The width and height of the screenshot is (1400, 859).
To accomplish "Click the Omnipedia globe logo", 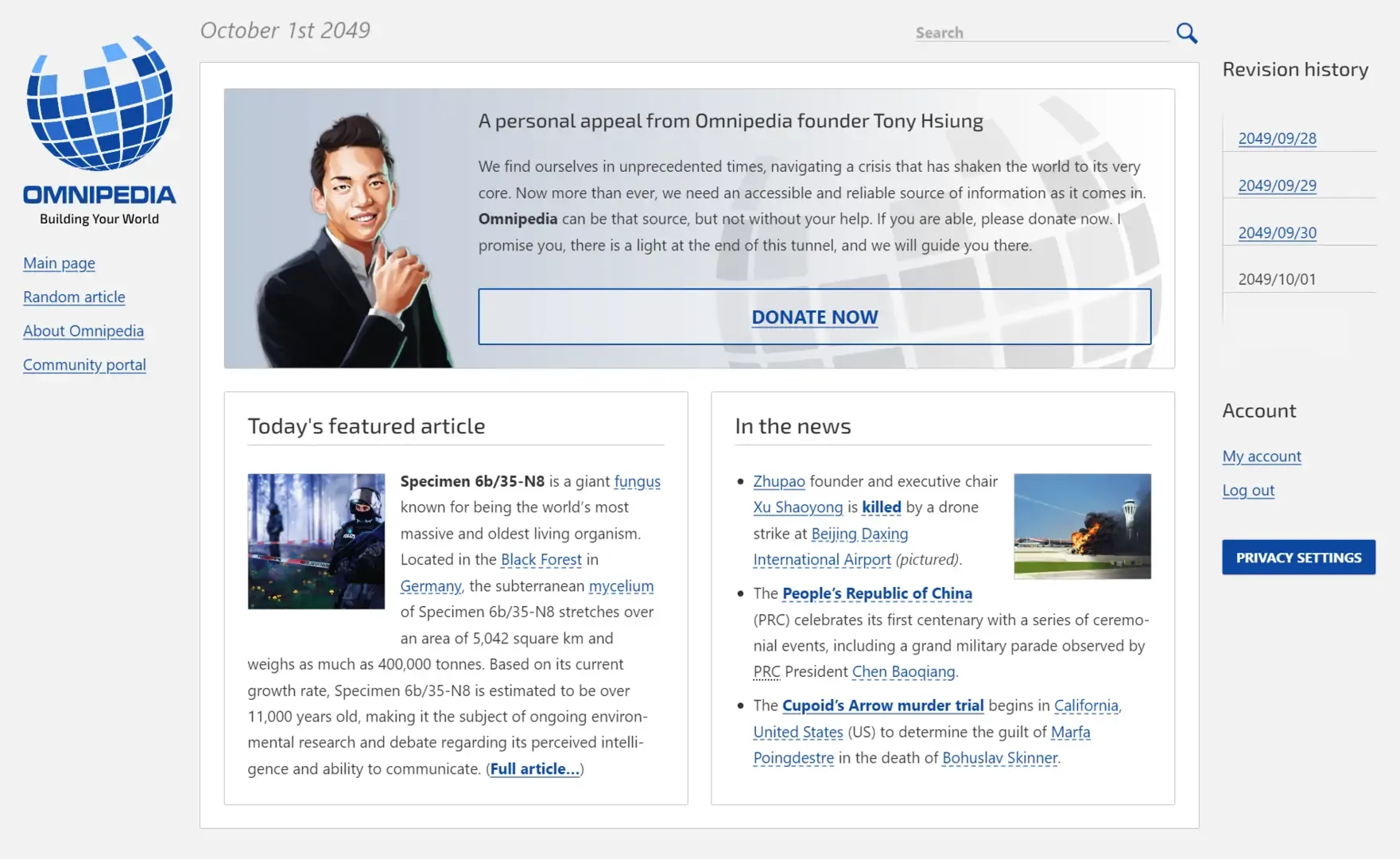I will [x=99, y=103].
